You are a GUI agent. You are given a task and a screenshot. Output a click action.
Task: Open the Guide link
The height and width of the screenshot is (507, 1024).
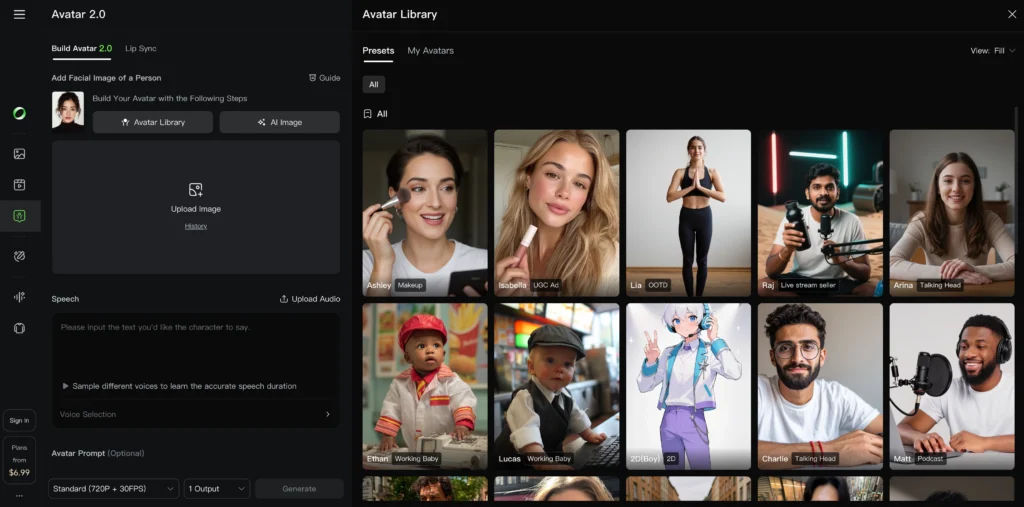pos(324,78)
